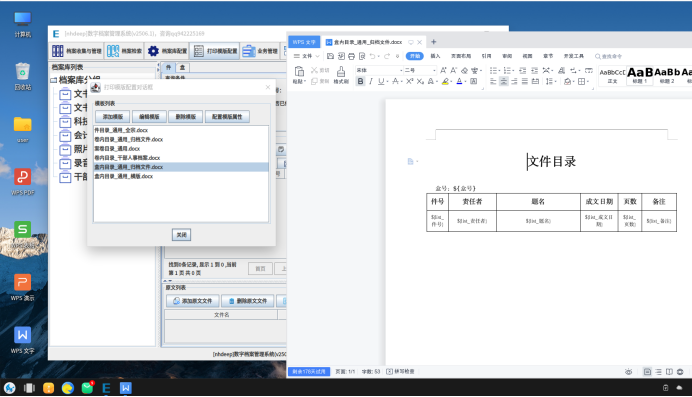
Task: Click the character border icon
Action: (474, 81)
